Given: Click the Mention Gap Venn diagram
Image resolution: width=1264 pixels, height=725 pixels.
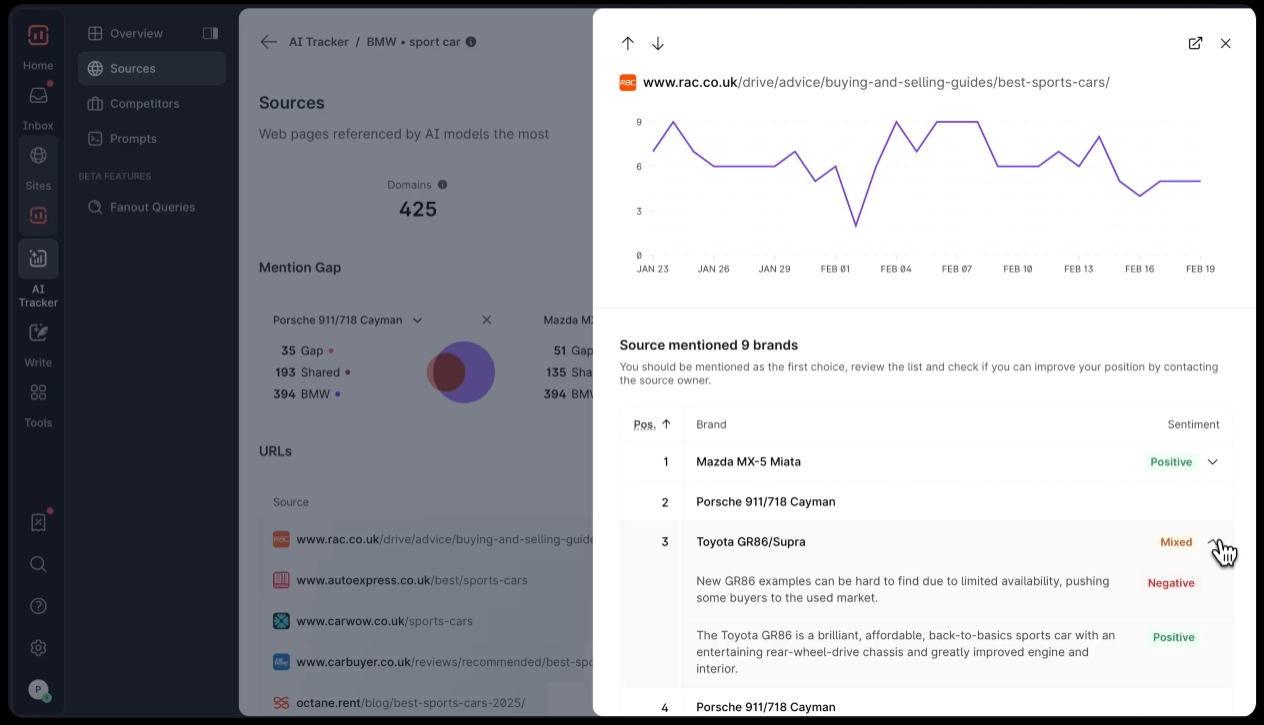Looking at the screenshot, I should pos(461,372).
